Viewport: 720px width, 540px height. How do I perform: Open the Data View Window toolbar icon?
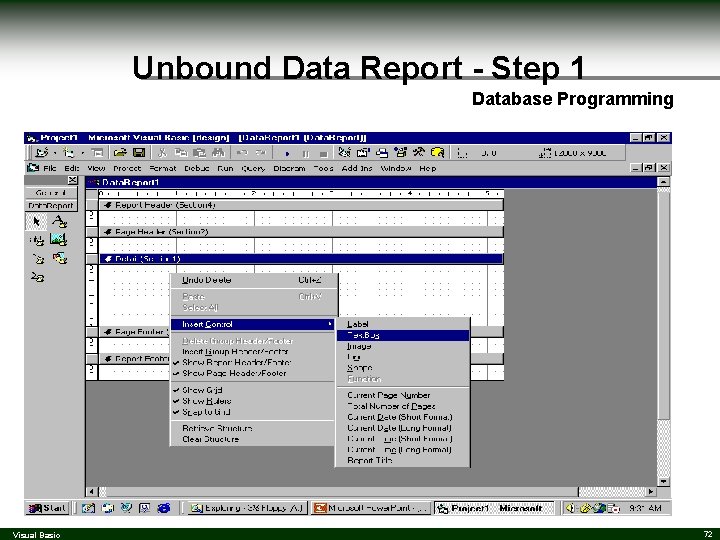438,152
